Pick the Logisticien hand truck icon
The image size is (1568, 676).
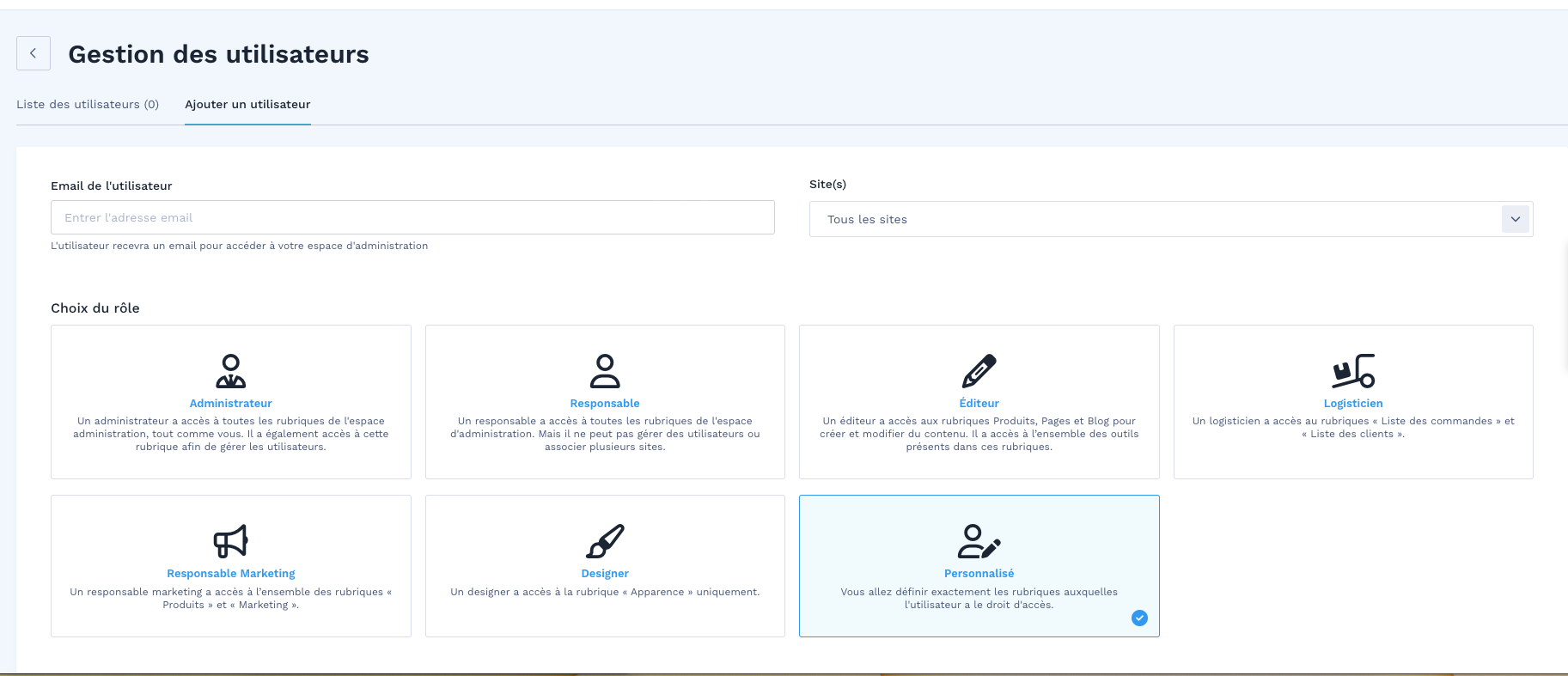(1353, 371)
